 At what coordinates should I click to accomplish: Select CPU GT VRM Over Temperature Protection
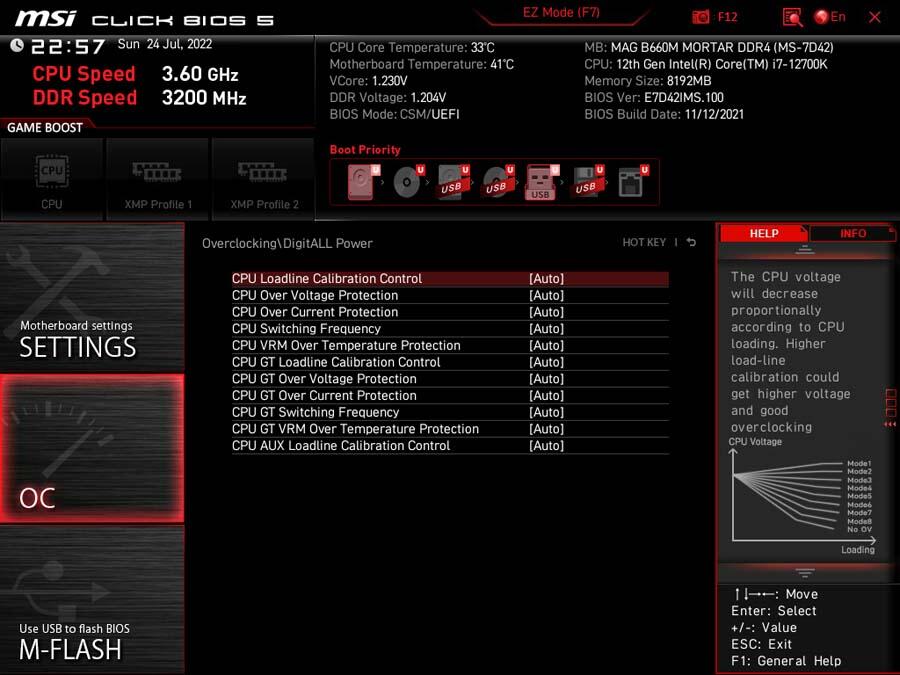(x=450, y=429)
